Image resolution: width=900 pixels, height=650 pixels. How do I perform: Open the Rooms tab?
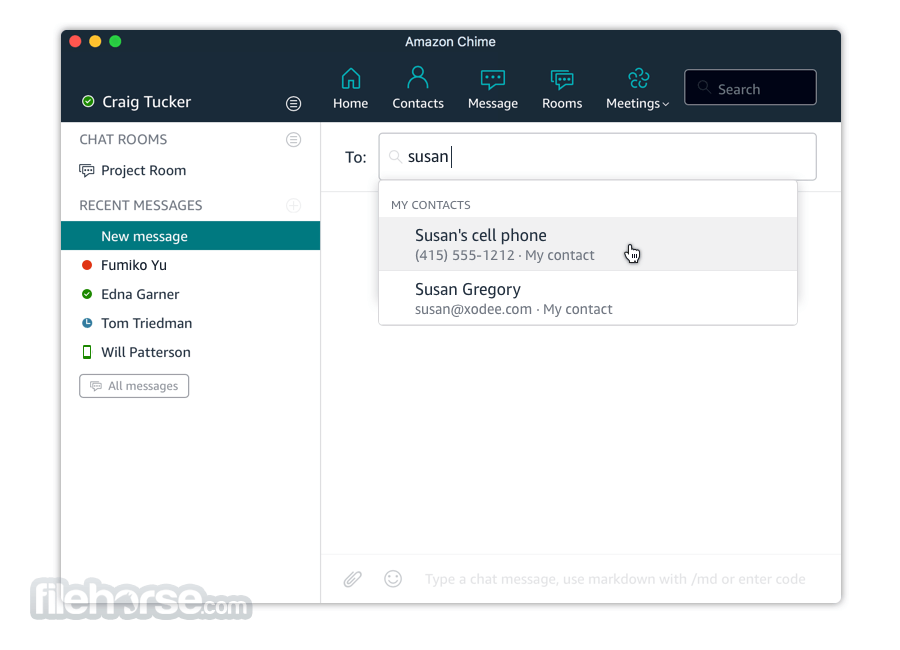coord(562,89)
